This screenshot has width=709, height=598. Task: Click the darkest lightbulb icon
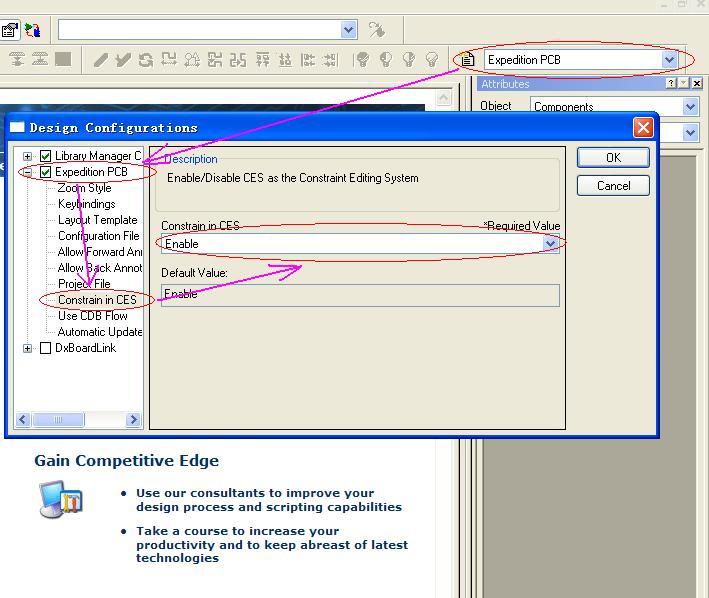click(363, 60)
